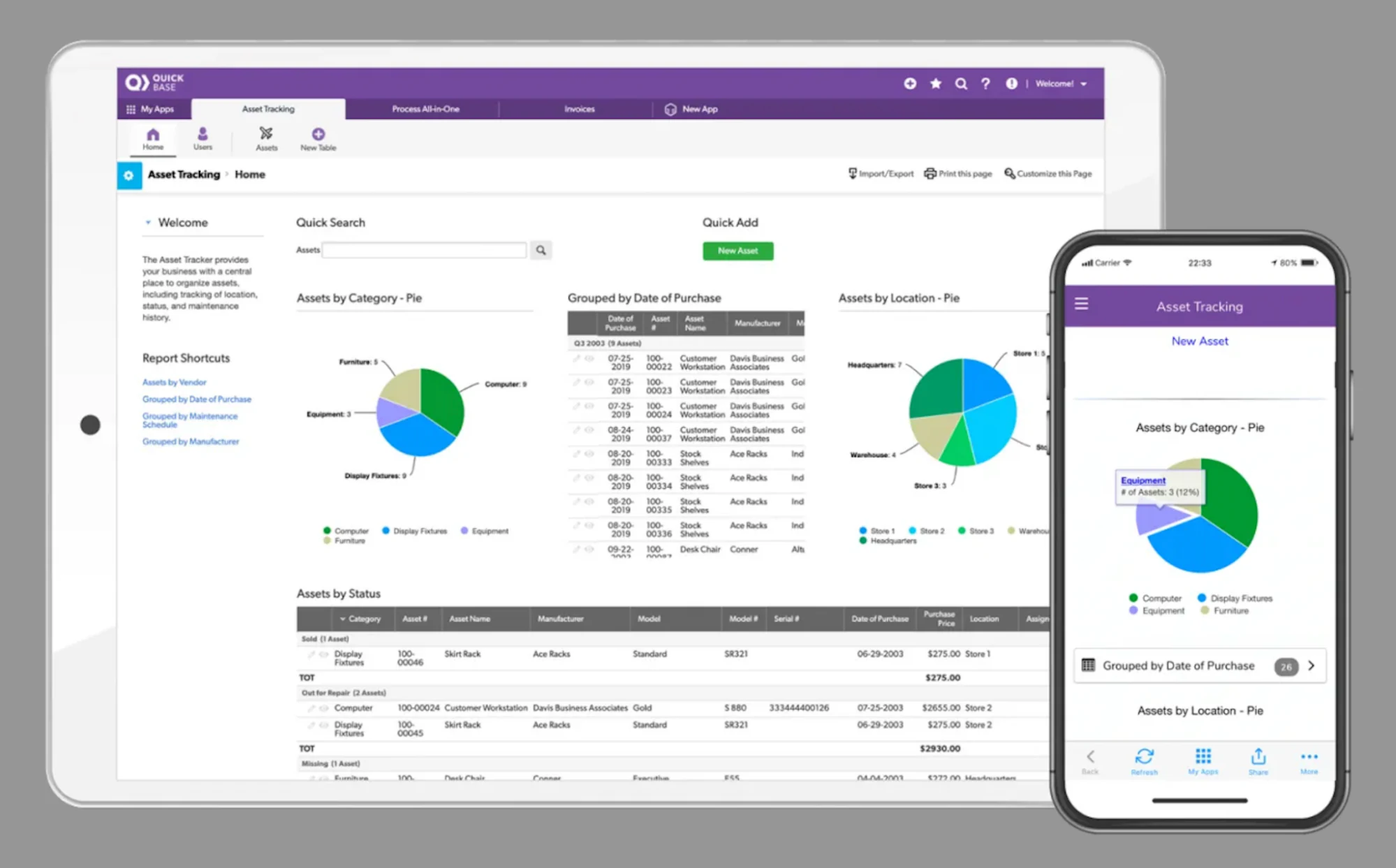
Task: Open My Apps grid menu
Action: [x=150, y=109]
